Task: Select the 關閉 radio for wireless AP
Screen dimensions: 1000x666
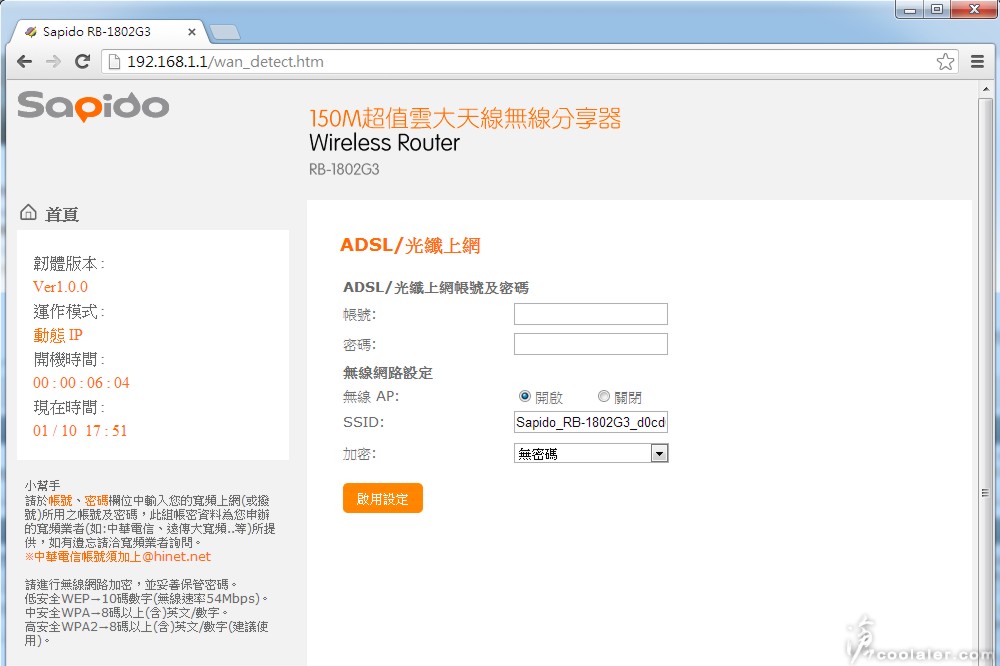Action: (603, 396)
